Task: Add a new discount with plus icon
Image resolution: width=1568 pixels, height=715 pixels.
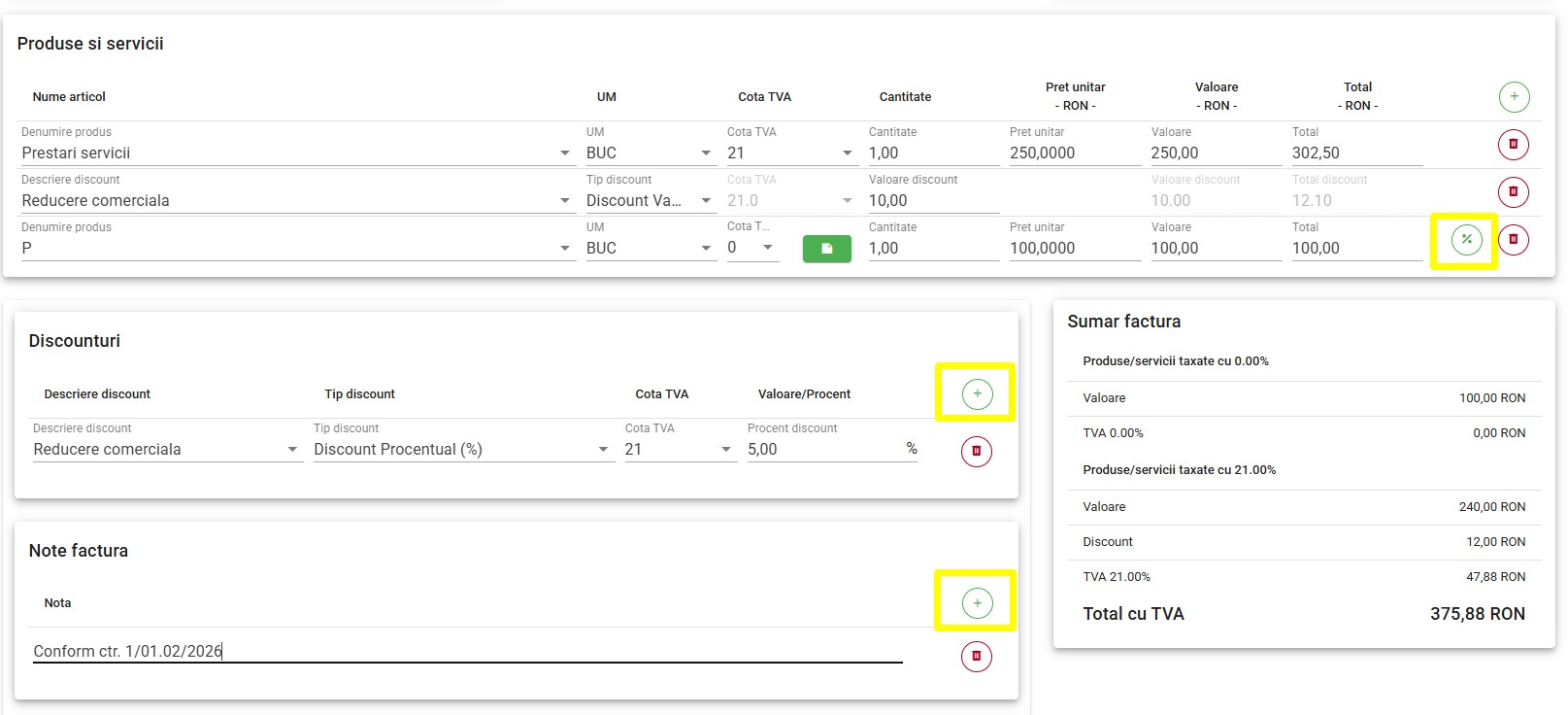Action: point(977,393)
